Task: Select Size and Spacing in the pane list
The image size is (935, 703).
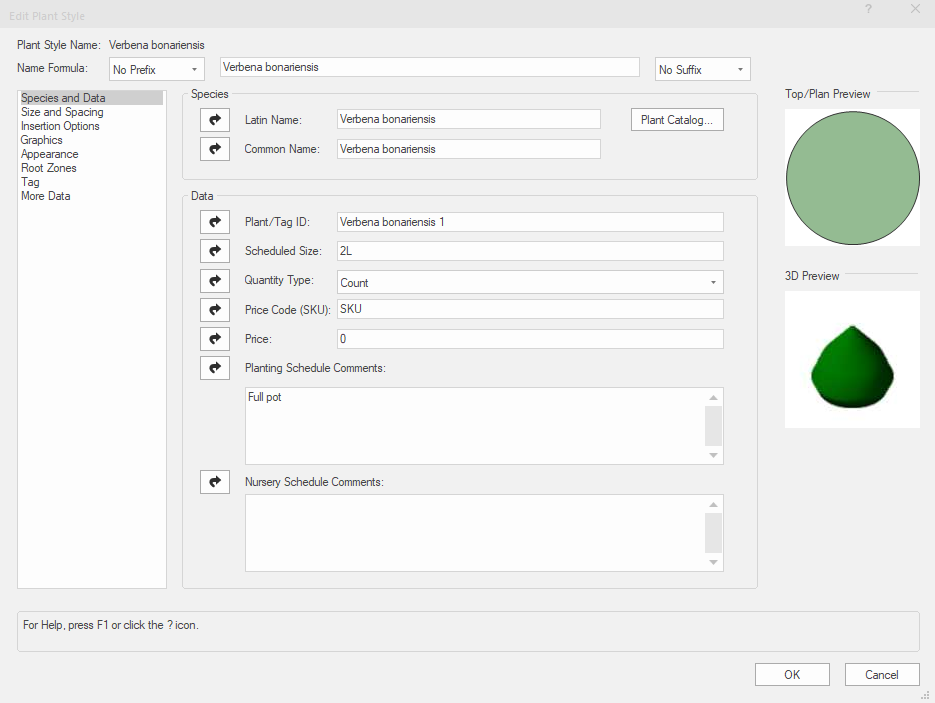Action: [x=62, y=112]
